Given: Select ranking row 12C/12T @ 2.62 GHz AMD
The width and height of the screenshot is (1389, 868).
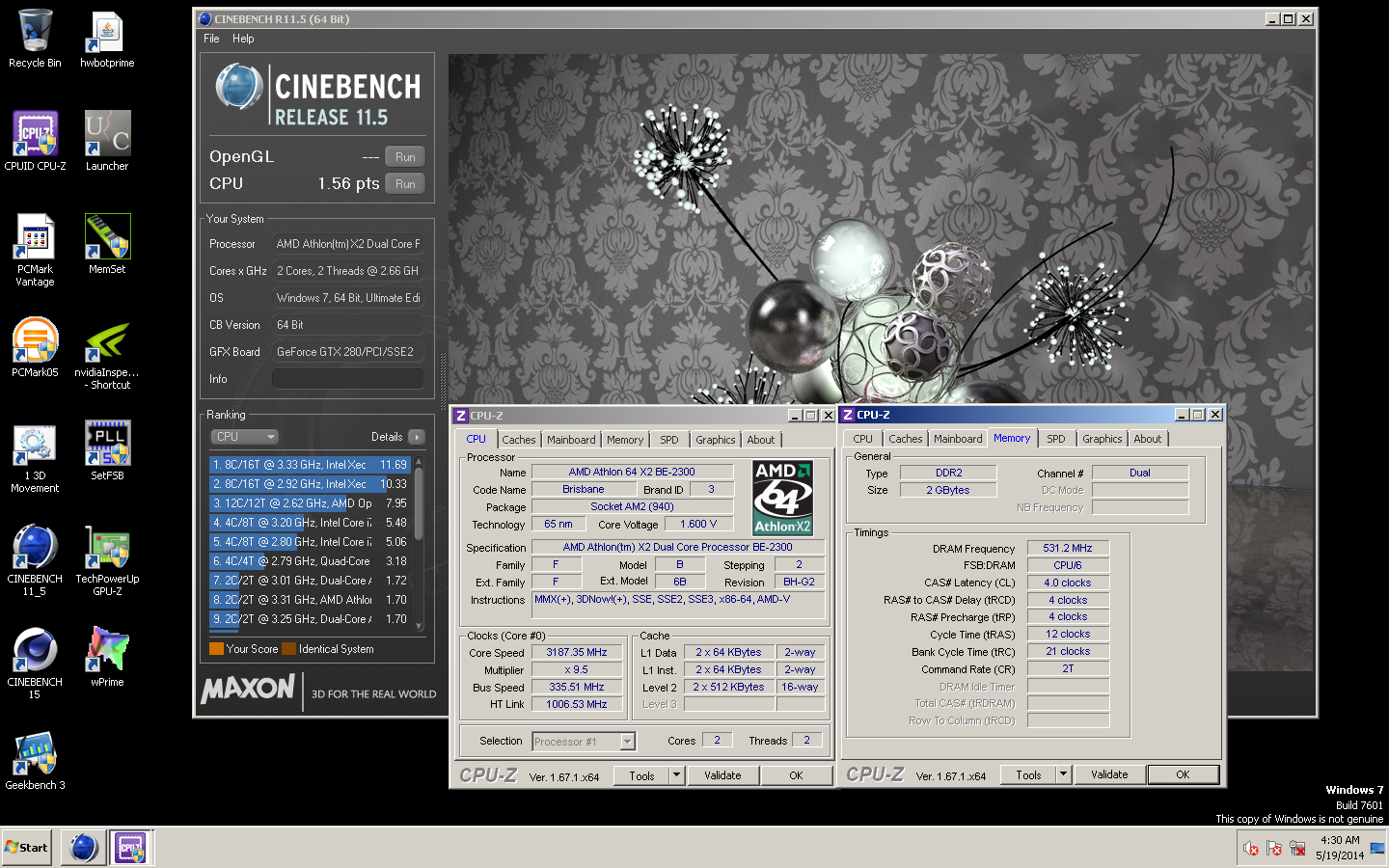Looking at the screenshot, I should coord(311,503).
